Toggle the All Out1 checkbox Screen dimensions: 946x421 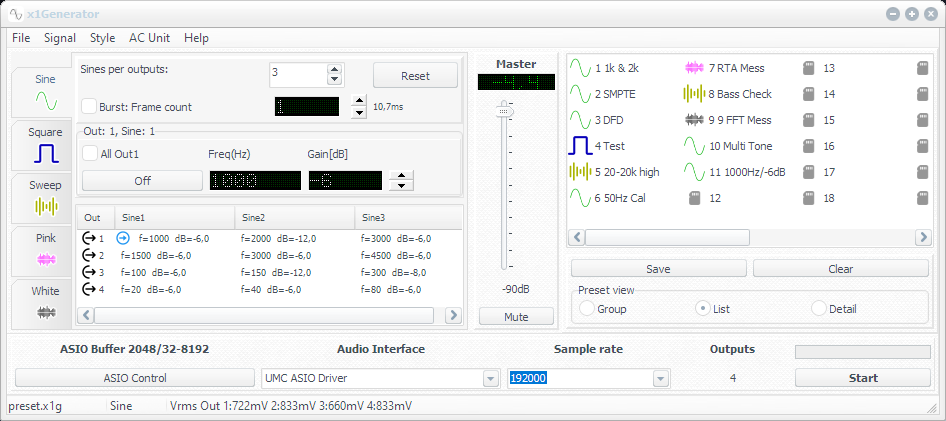[x=91, y=153]
